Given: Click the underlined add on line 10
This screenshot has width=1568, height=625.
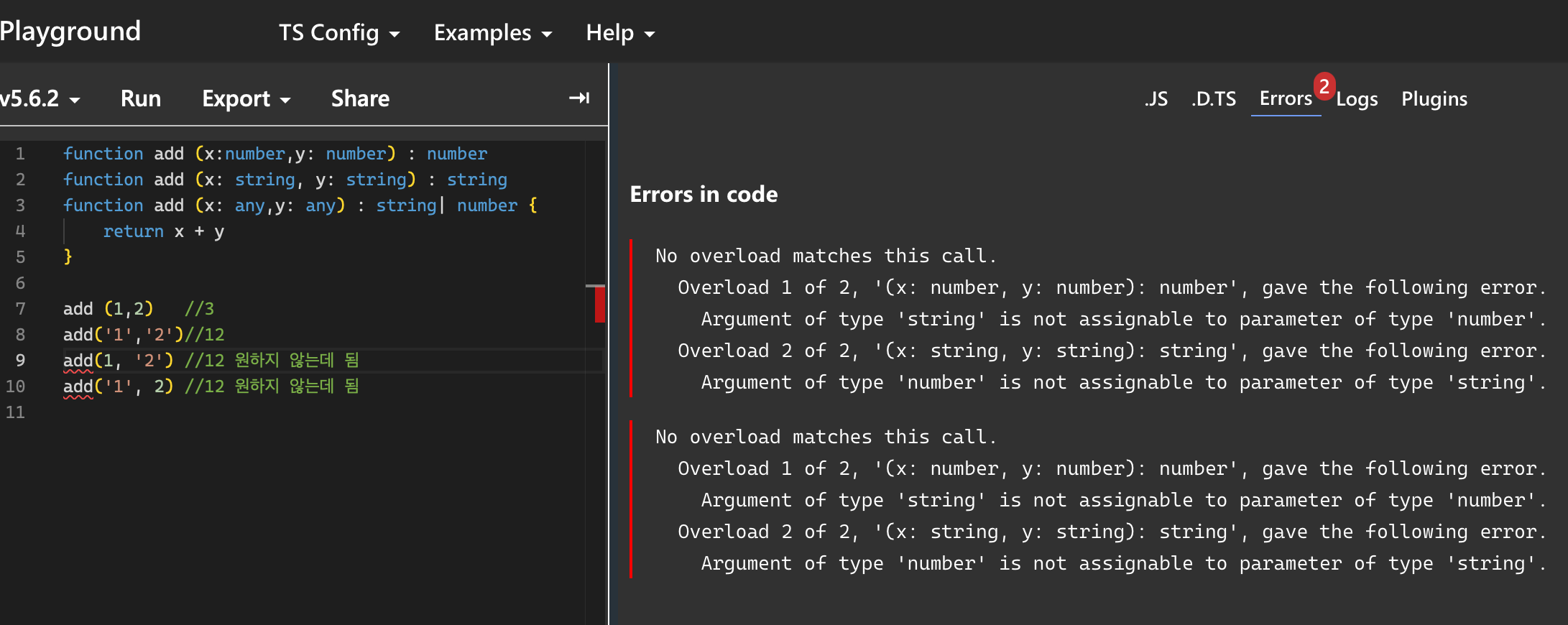Looking at the screenshot, I should pyautogui.click(x=78, y=386).
